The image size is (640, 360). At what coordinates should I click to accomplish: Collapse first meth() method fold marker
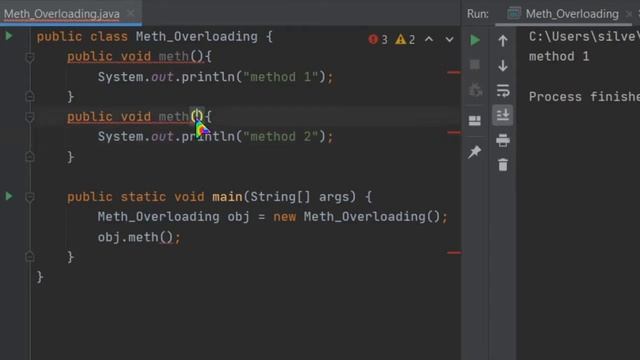[30, 57]
